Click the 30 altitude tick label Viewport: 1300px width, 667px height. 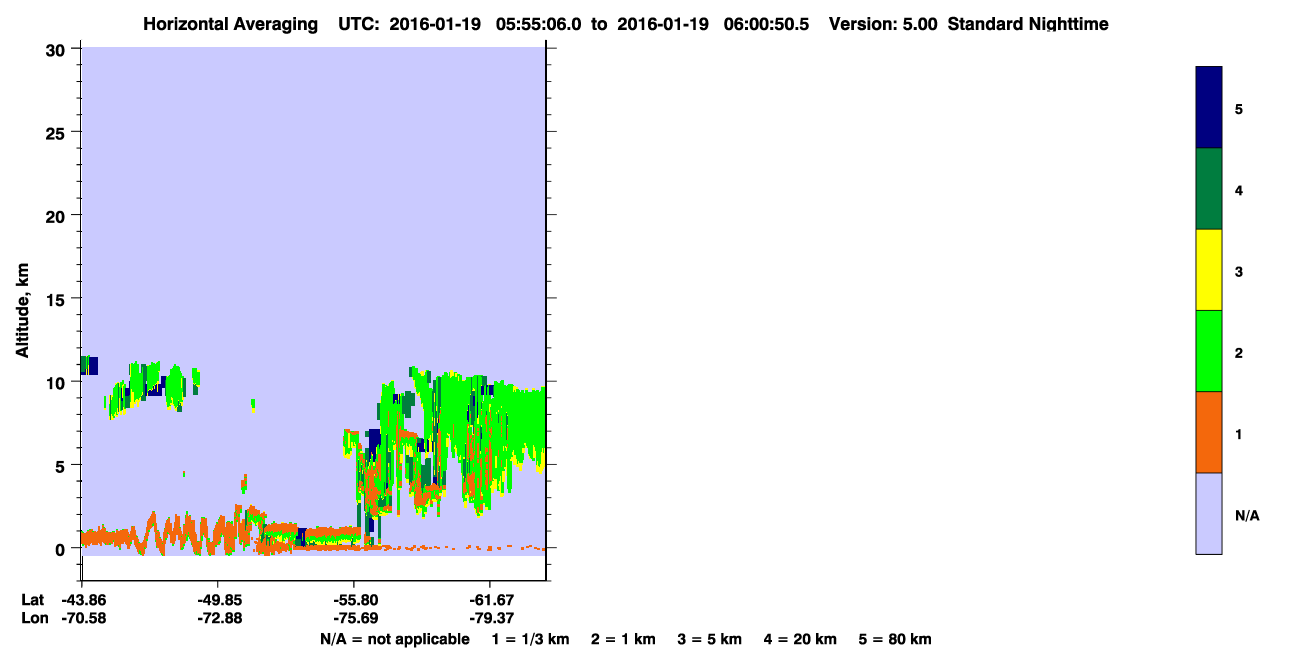click(x=58, y=49)
